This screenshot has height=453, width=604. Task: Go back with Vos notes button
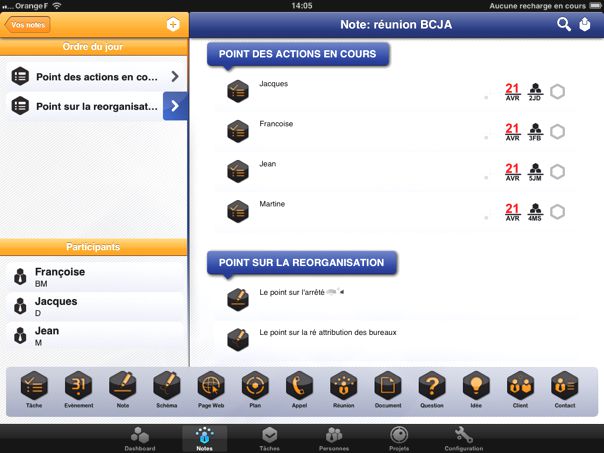(27, 25)
